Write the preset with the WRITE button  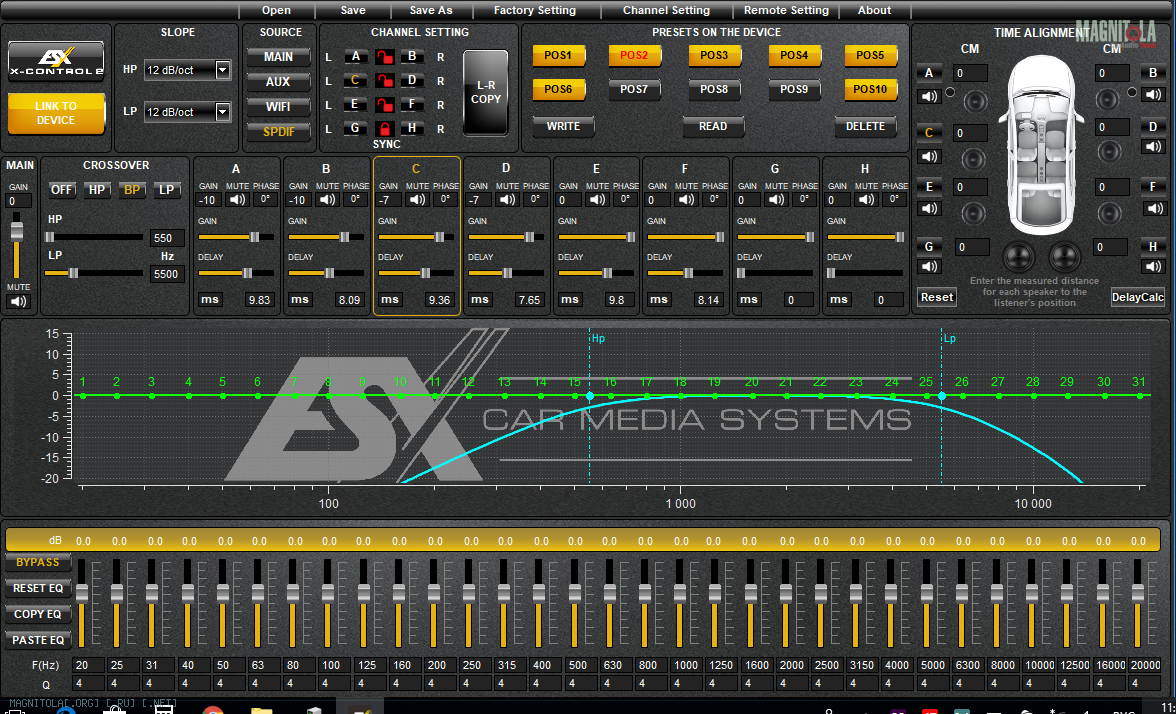pos(563,127)
